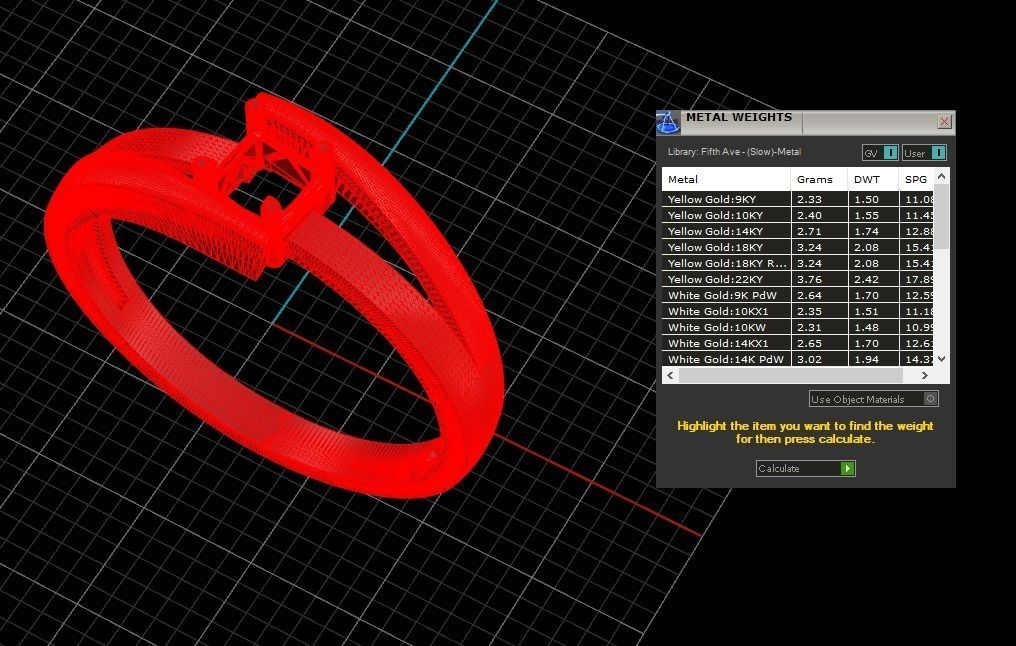Click the 2.71 grams cell
Image resolution: width=1016 pixels, height=646 pixels.
pyautogui.click(x=819, y=231)
